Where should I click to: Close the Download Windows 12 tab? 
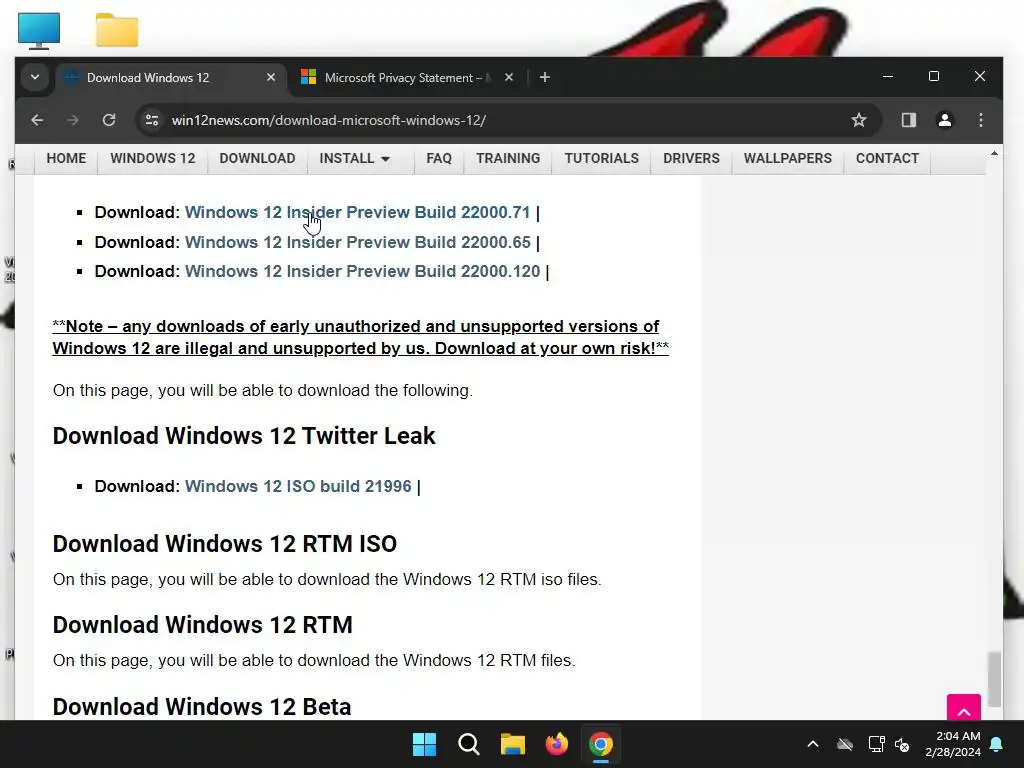coord(271,77)
